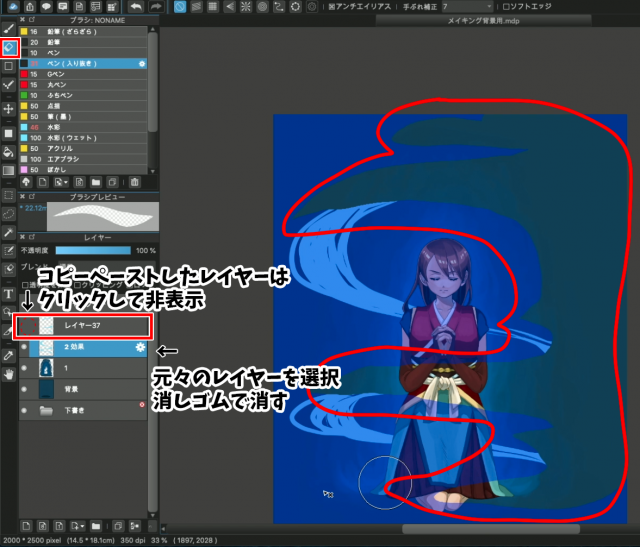The height and width of the screenshot is (547, 640).
Task: Select the Hand tool
Action: pyautogui.click(x=9, y=374)
